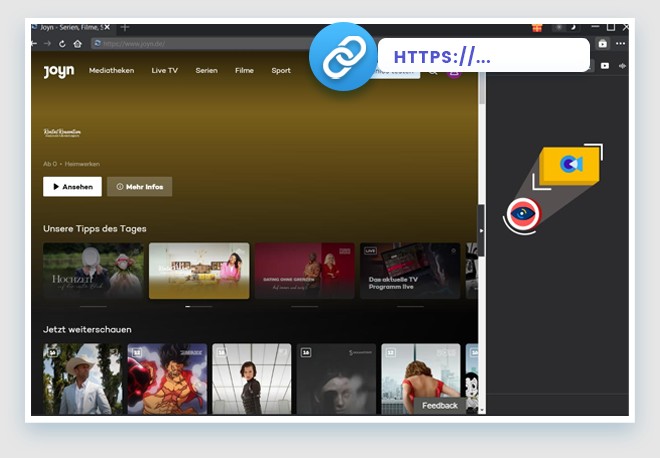Focus the address bar with joyn.de URL
Viewport: 660px width, 458px height.
202,44
